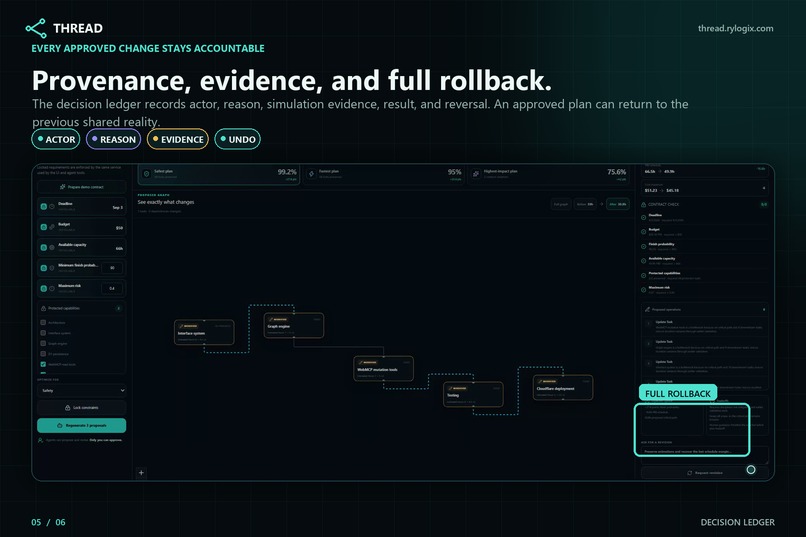This screenshot has width=806, height=537.
Task: Click the Thread share-nodes logo icon
Action: (36, 29)
